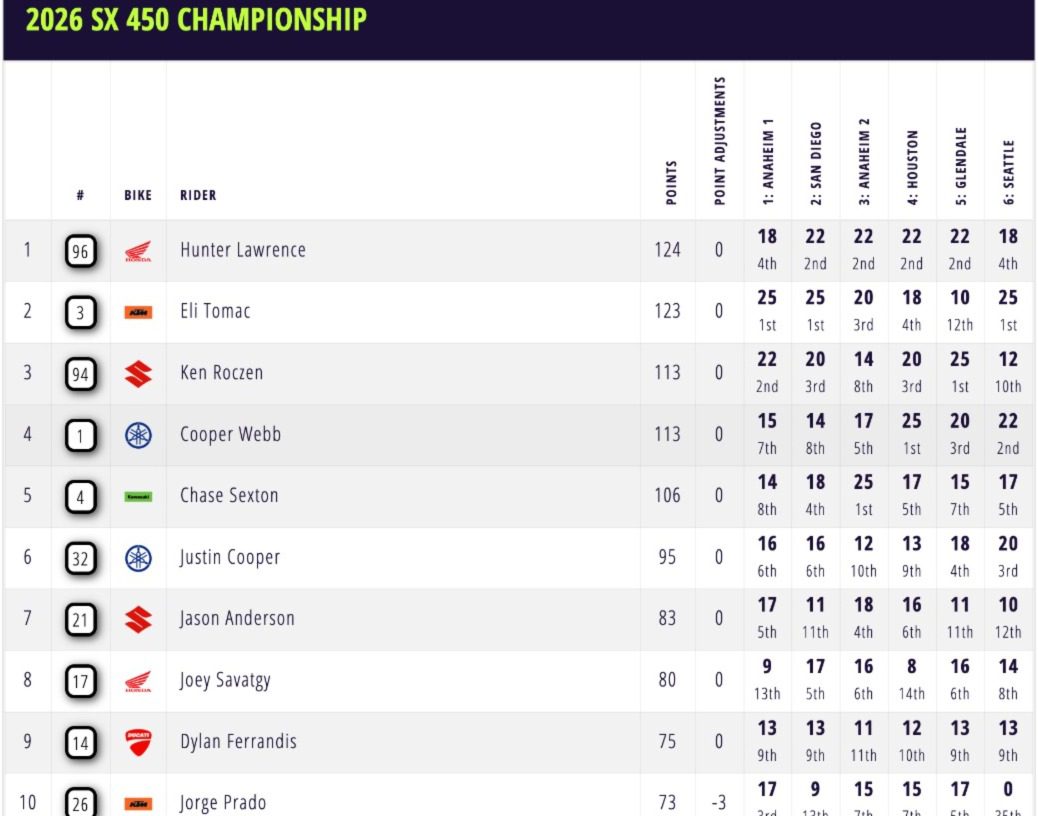Click Kawasaki logo beside Chase Sexton
This screenshot has height=816, width=1038.
click(x=138, y=496)
